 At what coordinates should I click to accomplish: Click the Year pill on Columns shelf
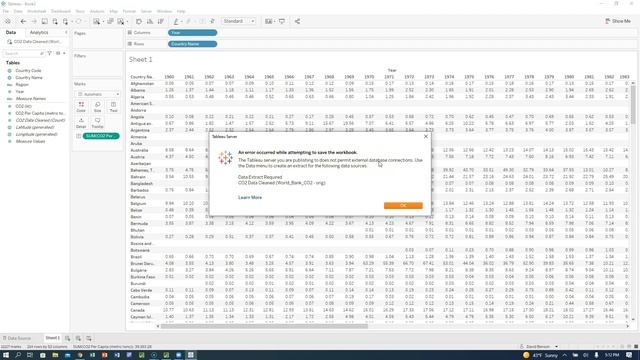192,33
